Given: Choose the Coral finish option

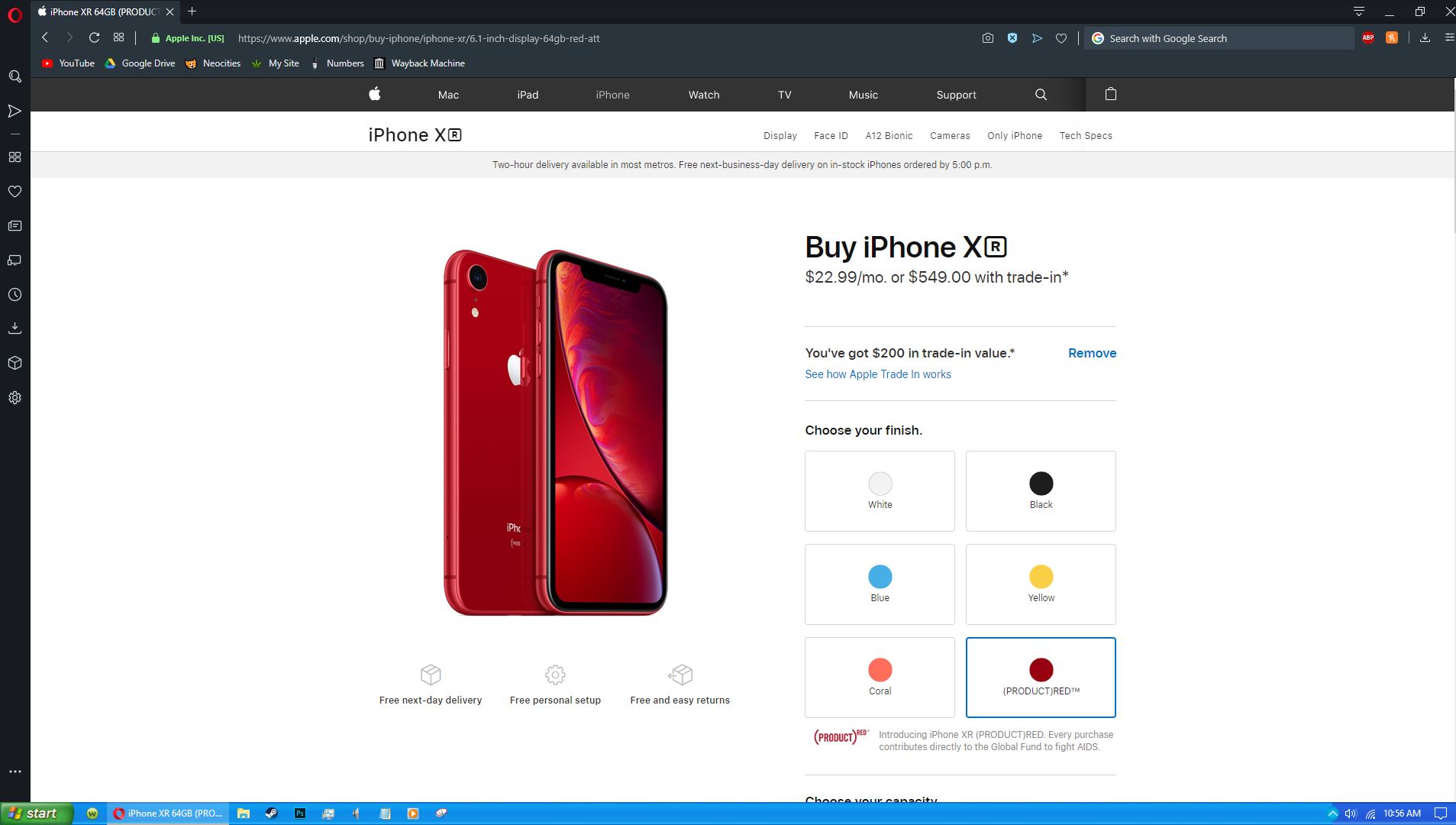Looking at the screenshot, I should 880,678.
